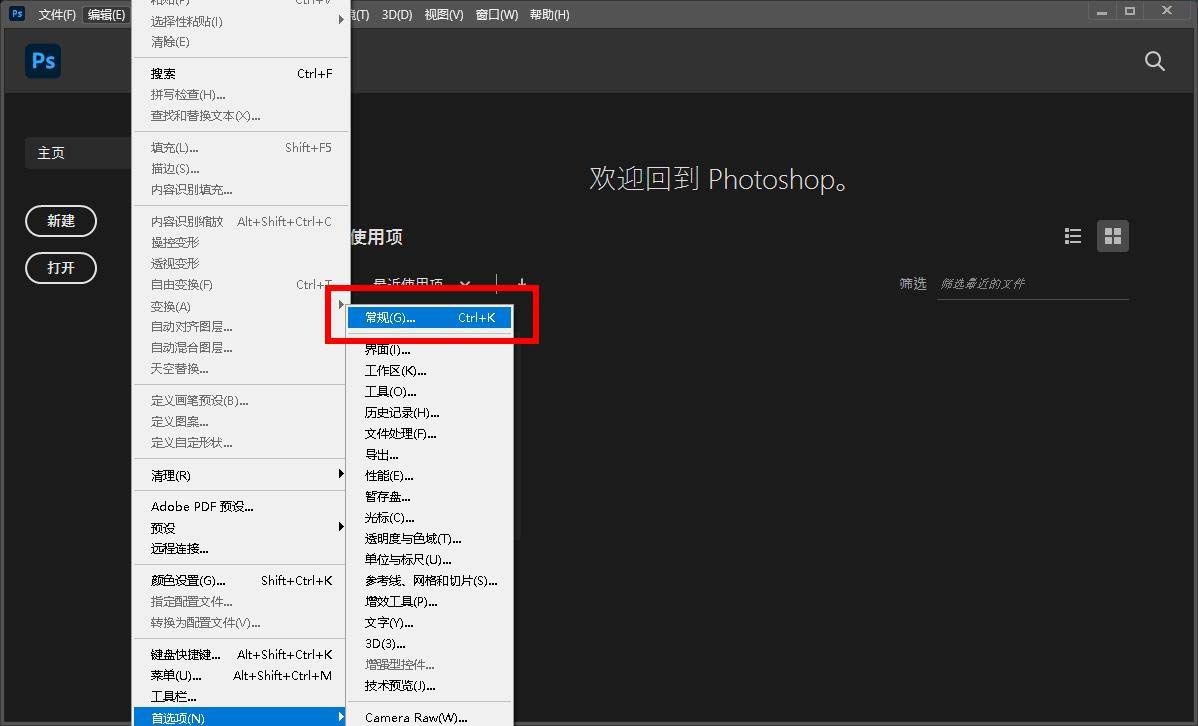Screen dimensions: 1198x726
Task: Expand the 首选项(N) submenu
Action: click(x=241, y=718)
